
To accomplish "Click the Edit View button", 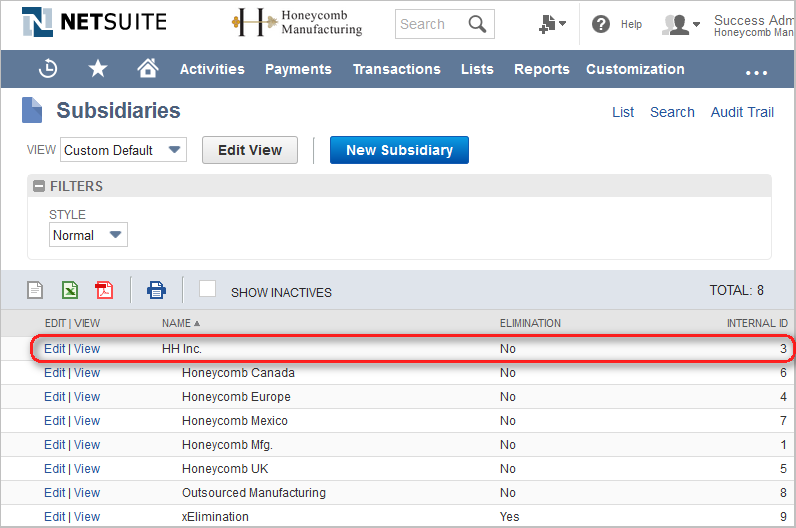I will 250,150.
